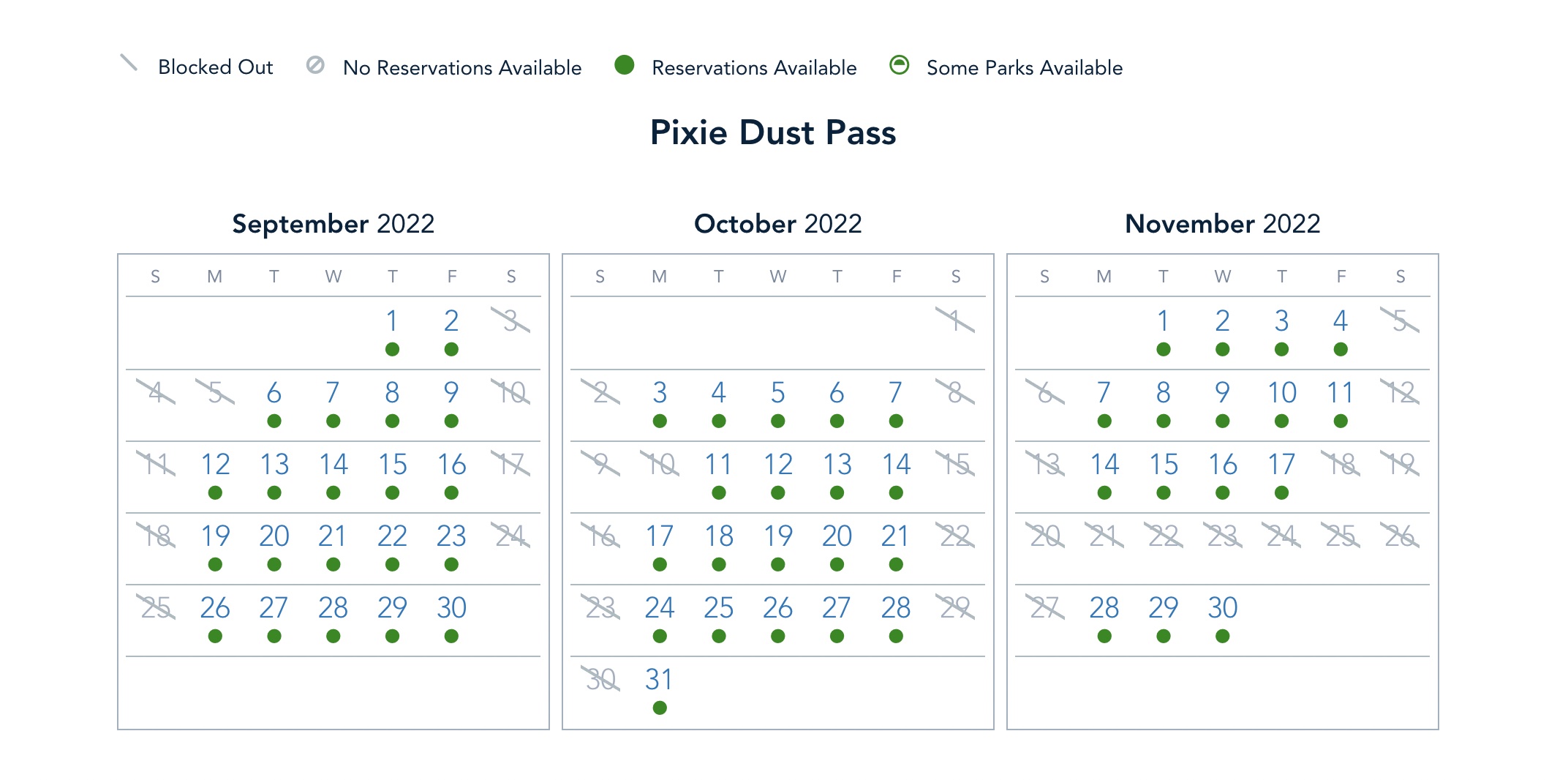1568x780 pixels.
Task: Click the Reservations Available green dot legend icon
Action: (624, 65)
